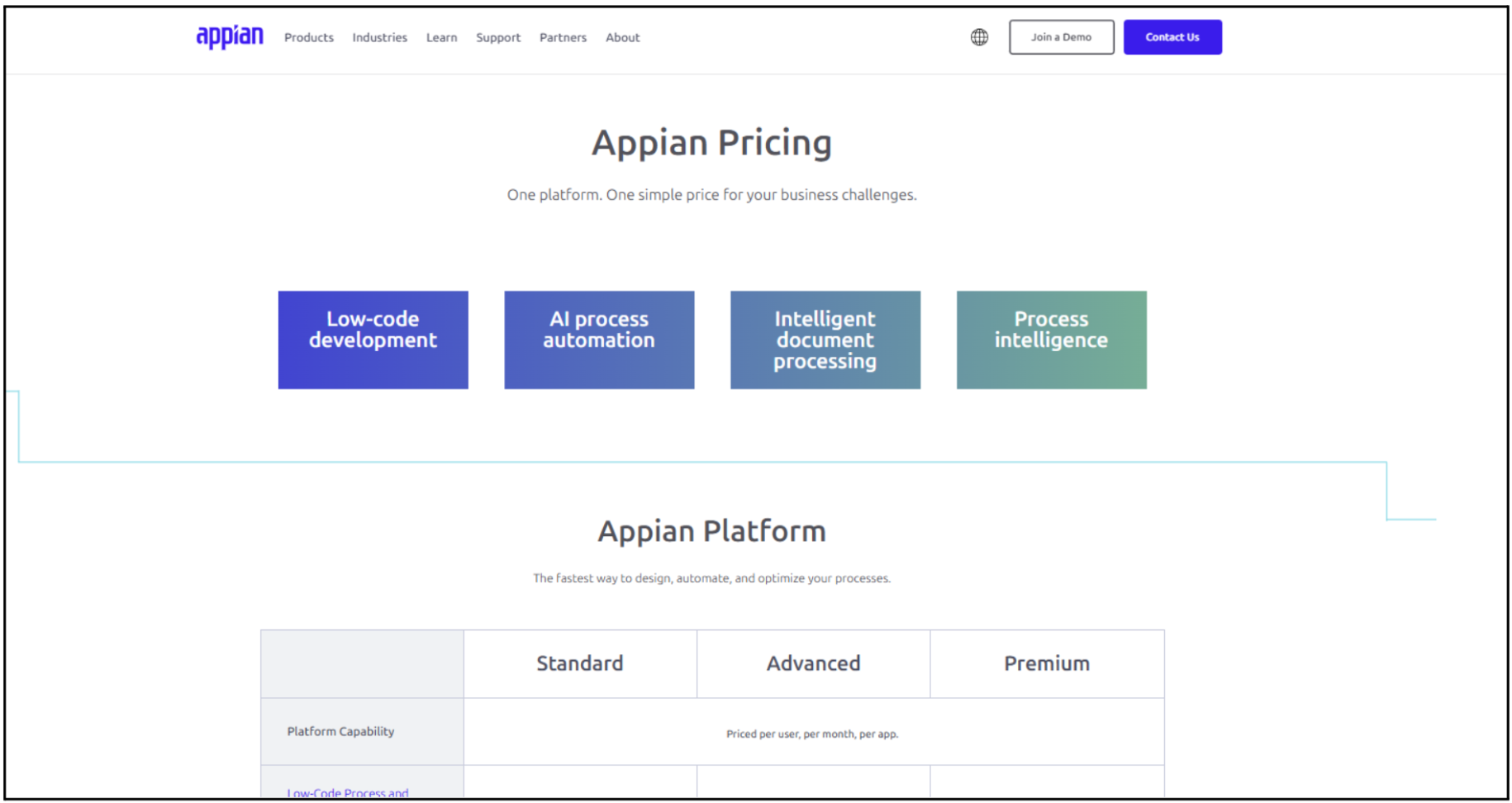Click the Appian Platform heading
This screenshot has height=803, width=1512.
click(711, 531)
